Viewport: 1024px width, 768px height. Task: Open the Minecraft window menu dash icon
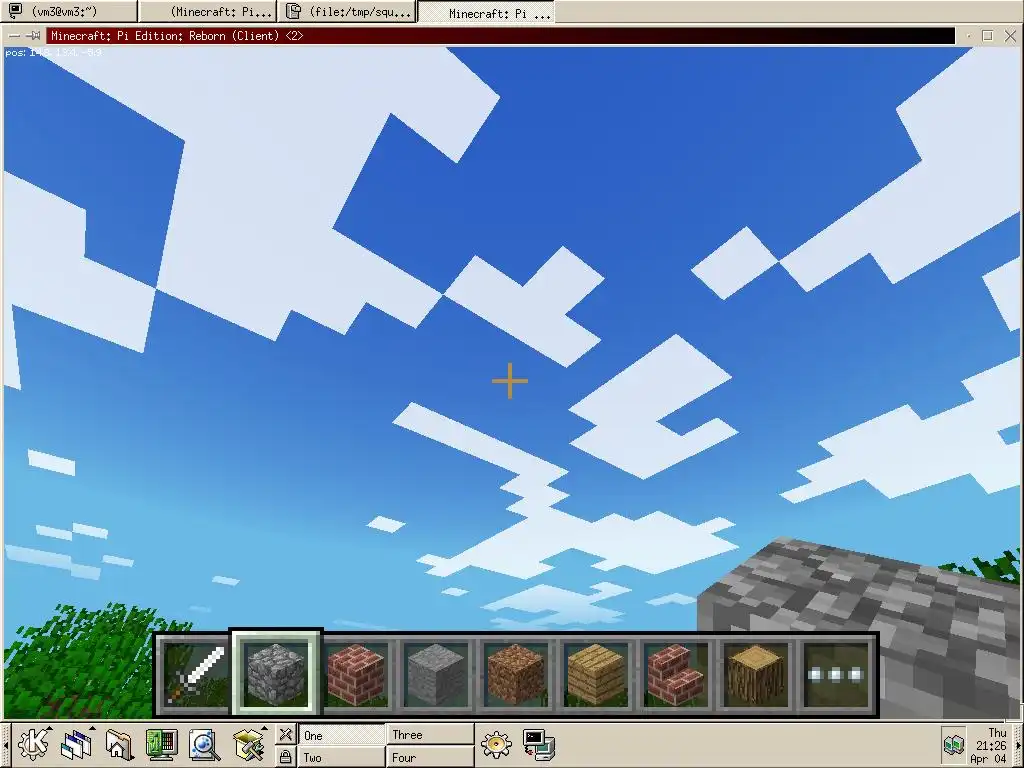click(14, 36)
